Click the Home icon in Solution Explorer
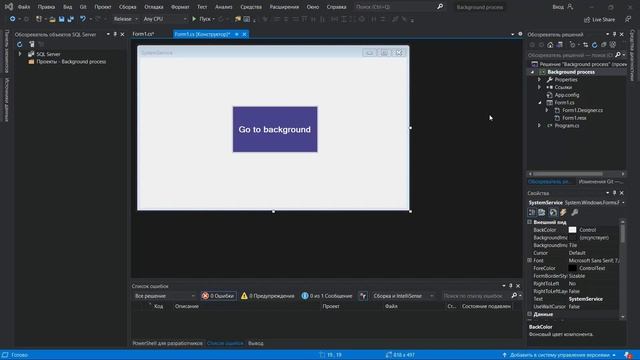Viewport: 640px width, 360px height. point(550,45)
